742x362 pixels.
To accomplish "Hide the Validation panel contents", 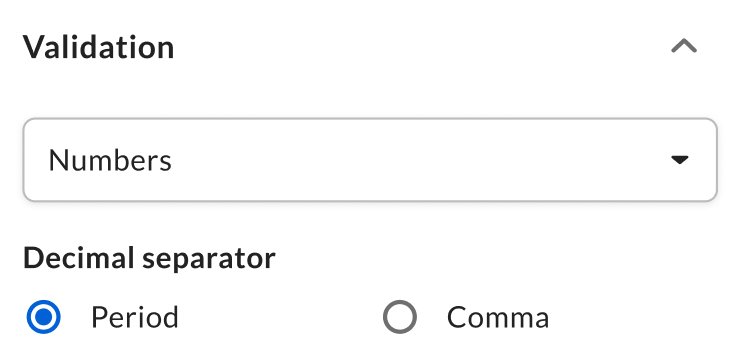I will [684, 46].
